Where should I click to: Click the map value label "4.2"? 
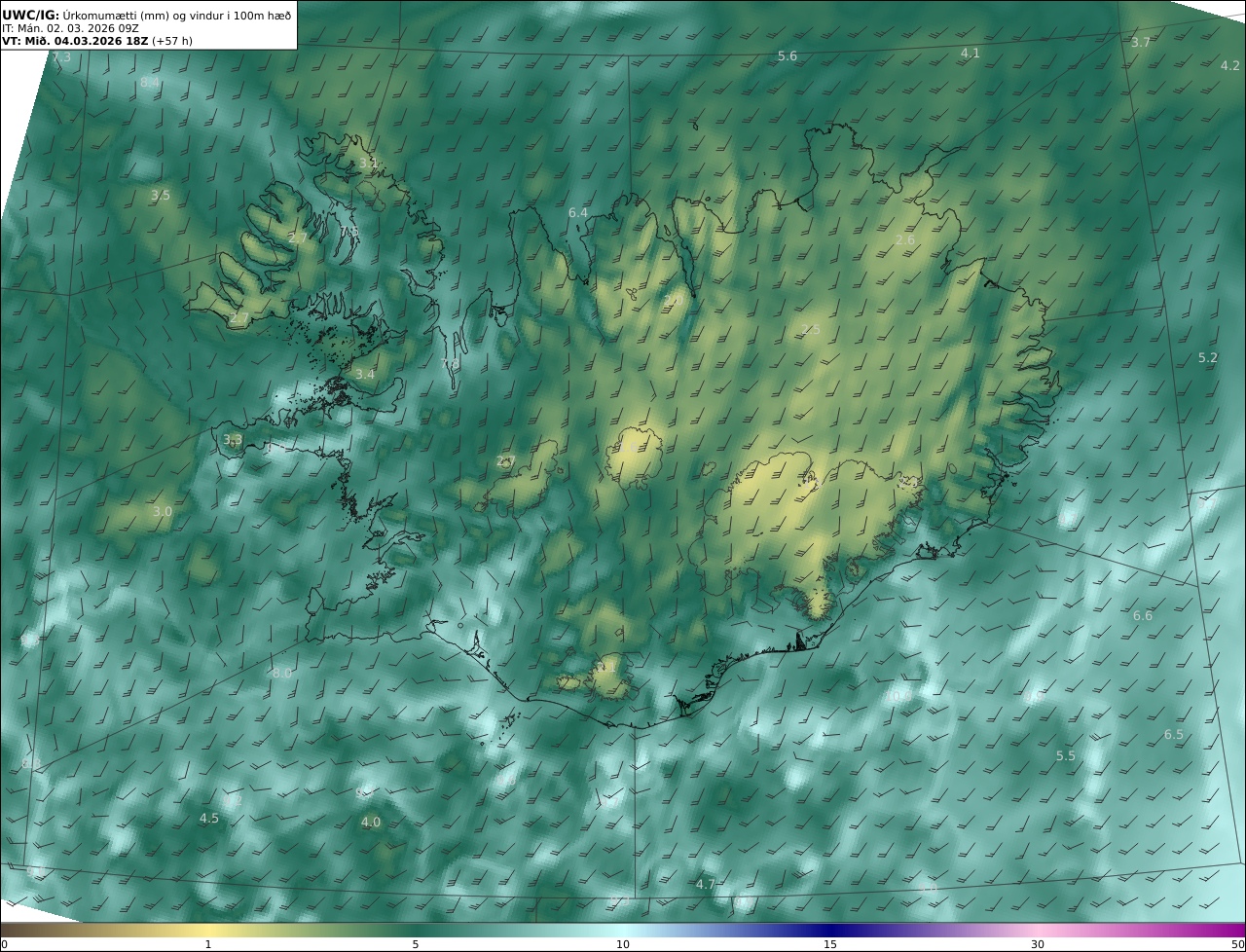coord(1230,66)
